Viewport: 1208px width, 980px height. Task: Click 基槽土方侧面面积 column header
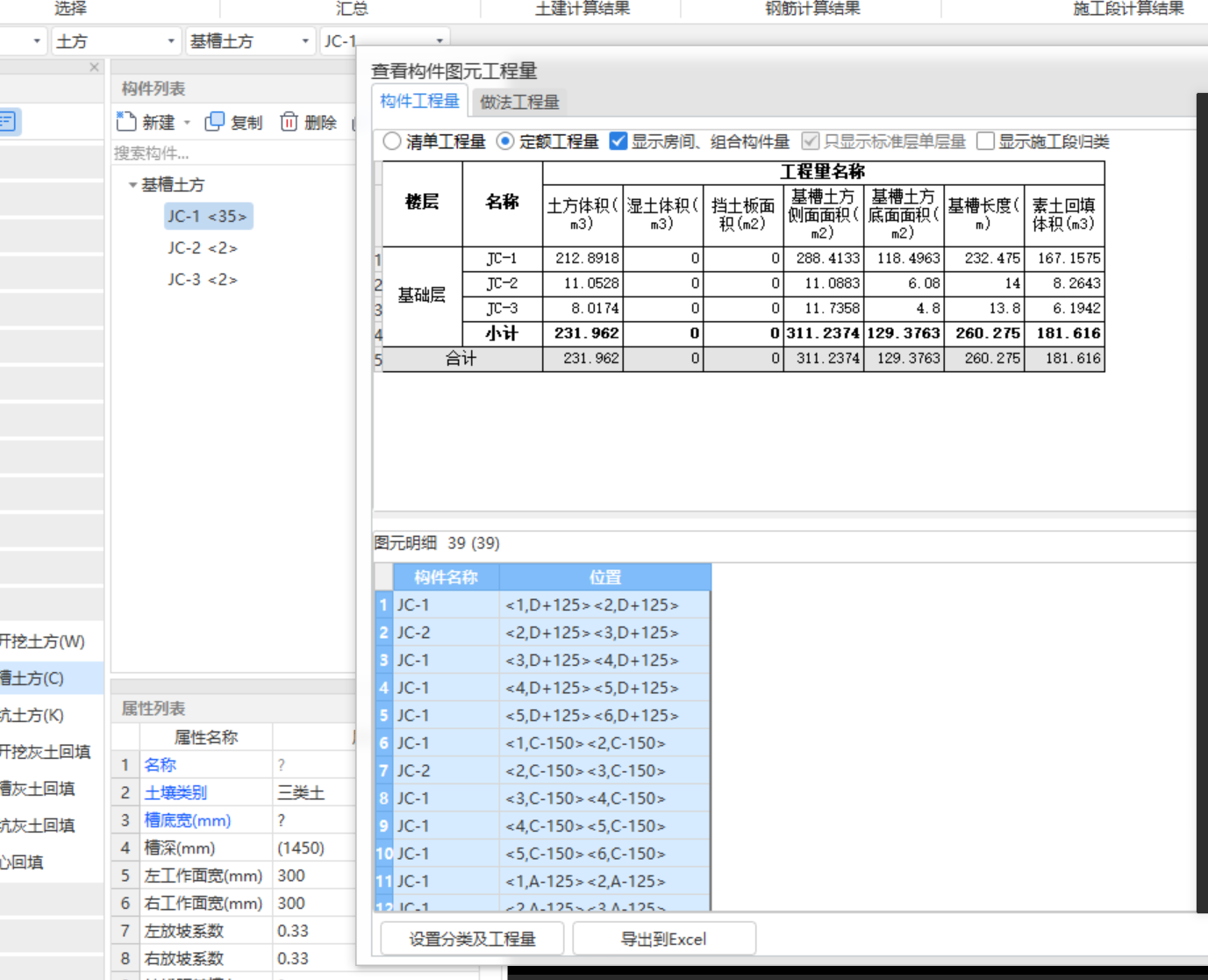pos(823,215)
